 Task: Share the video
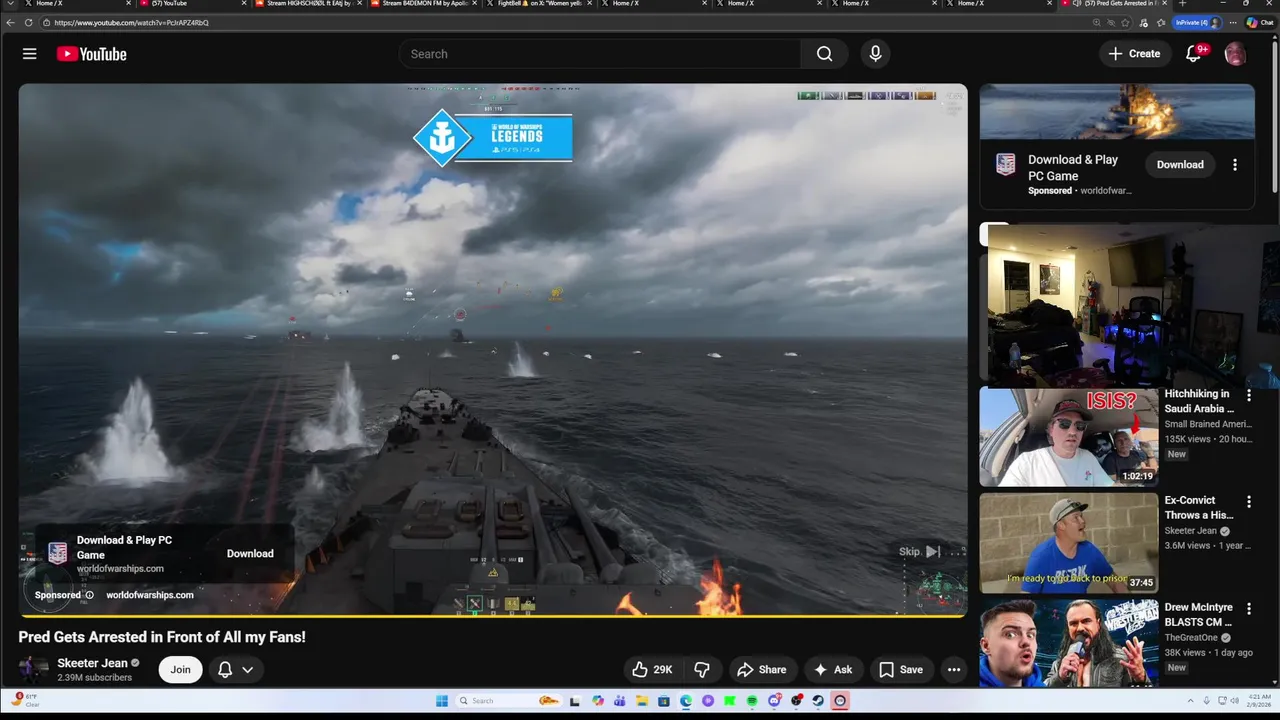[x=761, y=670]
